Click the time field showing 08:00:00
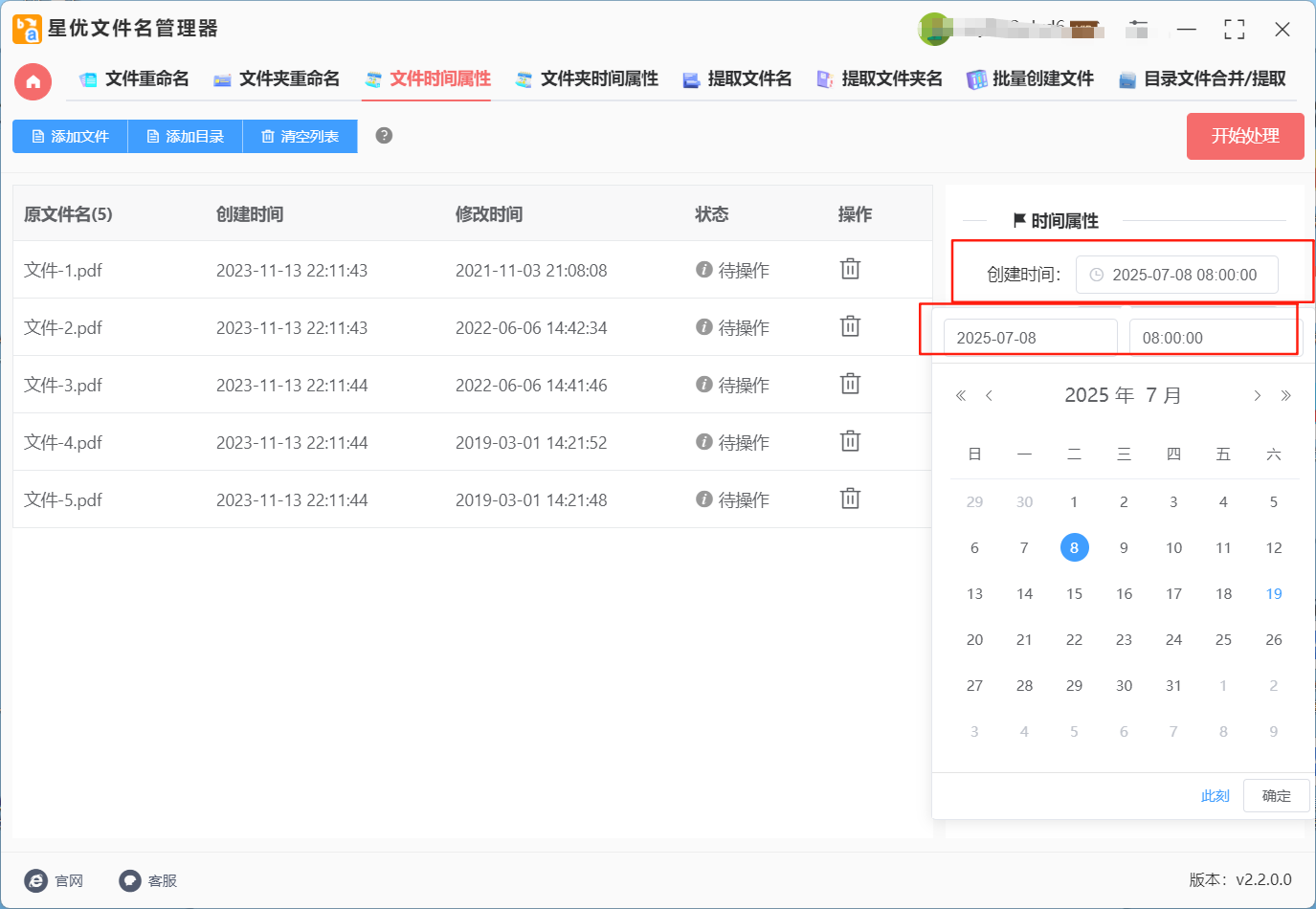This screenshot has width=1316, height=909. point(1215,338)
